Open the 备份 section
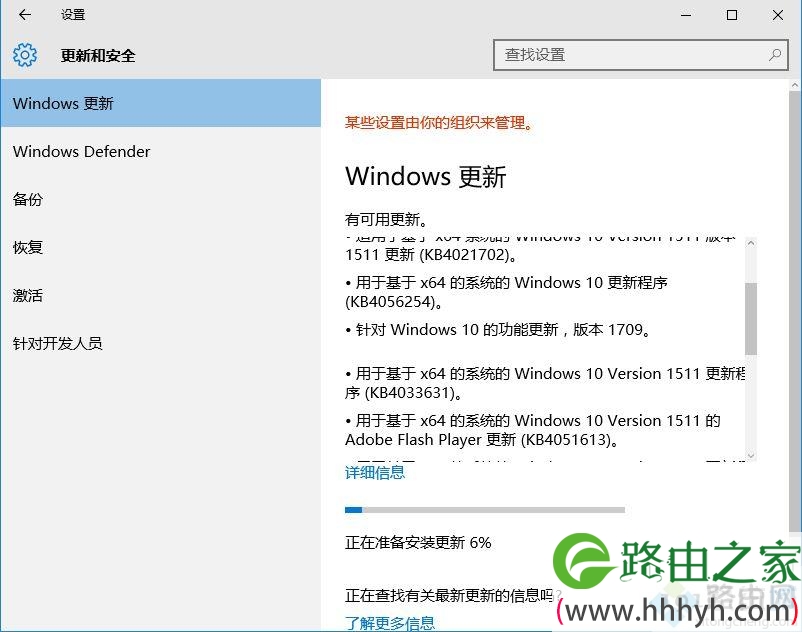Viewport: 802px width, 632px height. coord(161,199)
